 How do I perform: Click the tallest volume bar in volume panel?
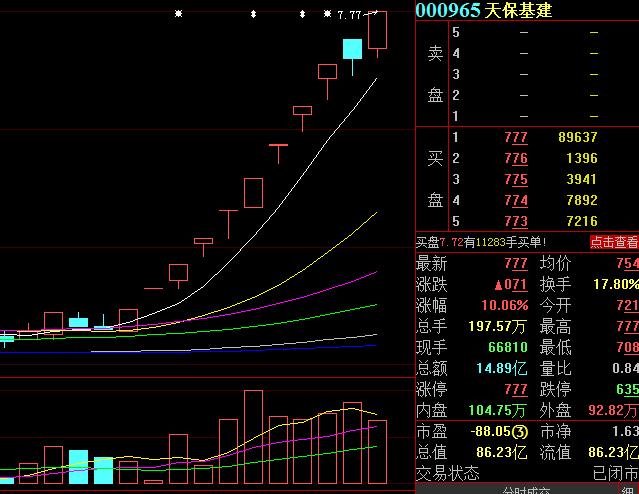(253, 438)
